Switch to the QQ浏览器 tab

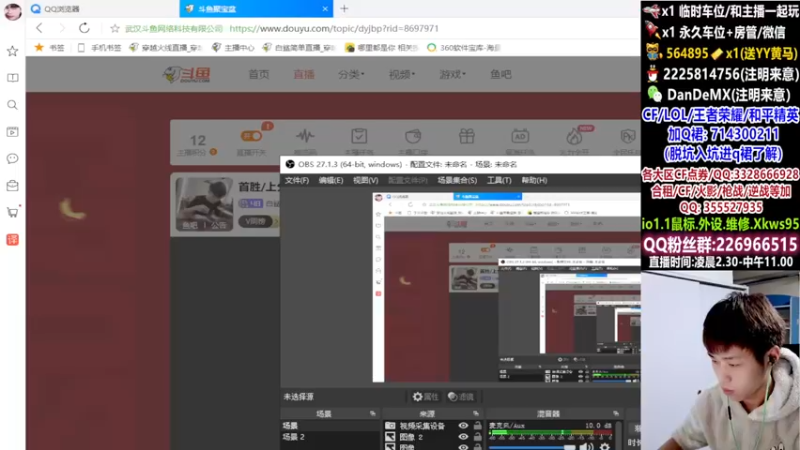click(102, 9)
